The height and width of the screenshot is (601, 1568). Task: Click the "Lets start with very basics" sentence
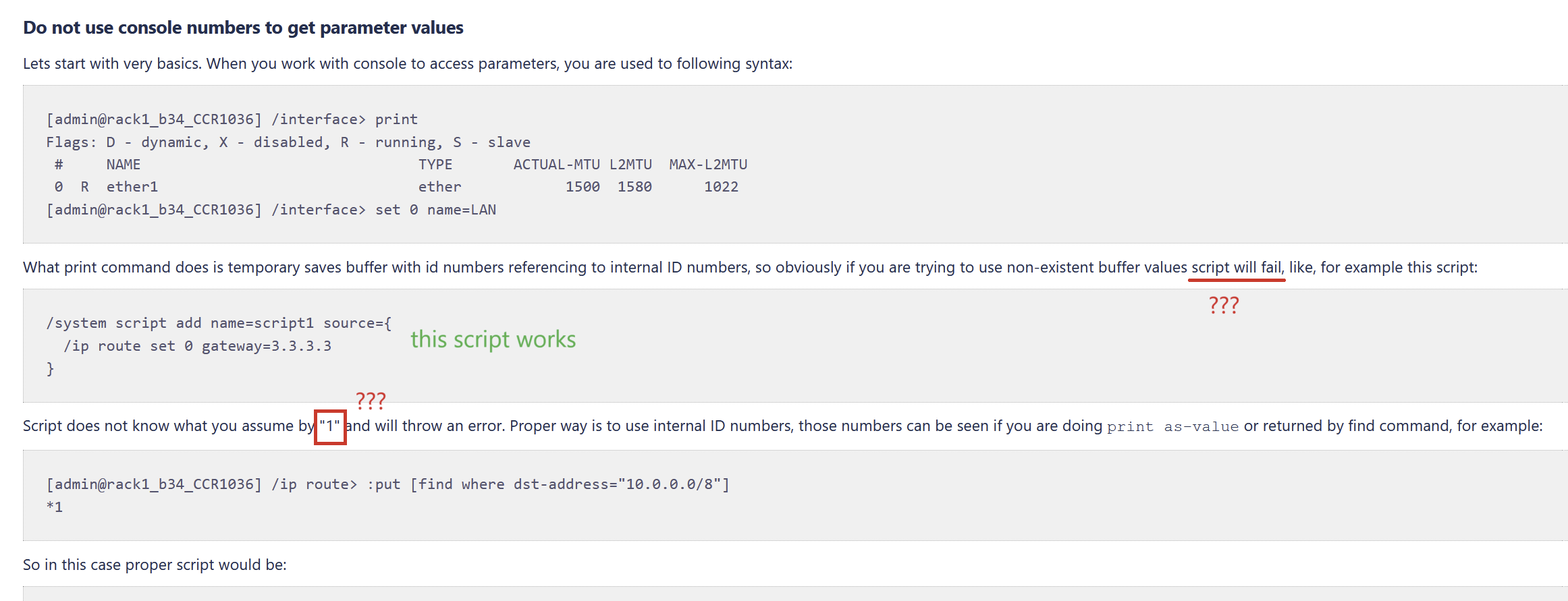click(x=408, y=64)
